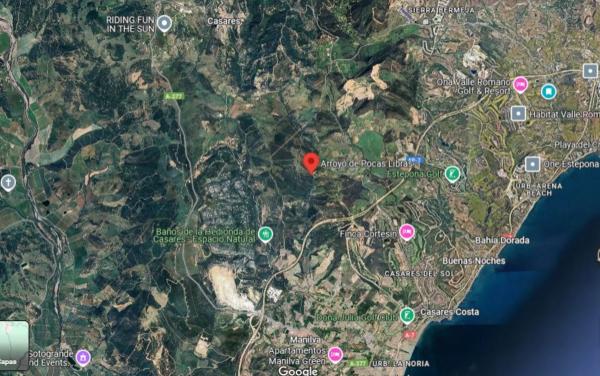Click the Finca Cortesin hotel marker
The width and height of the screenshot is (600, 376).
[x=407, y=232]
